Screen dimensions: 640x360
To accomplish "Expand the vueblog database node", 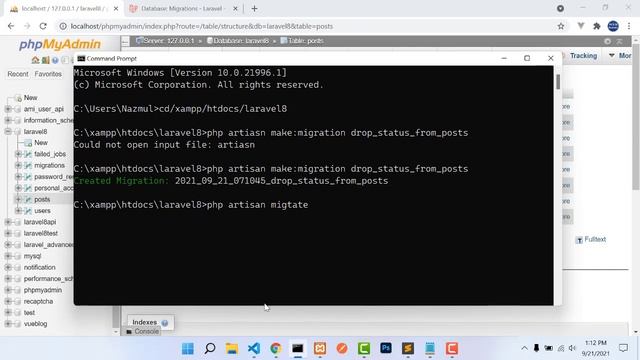I will point(8,324).
